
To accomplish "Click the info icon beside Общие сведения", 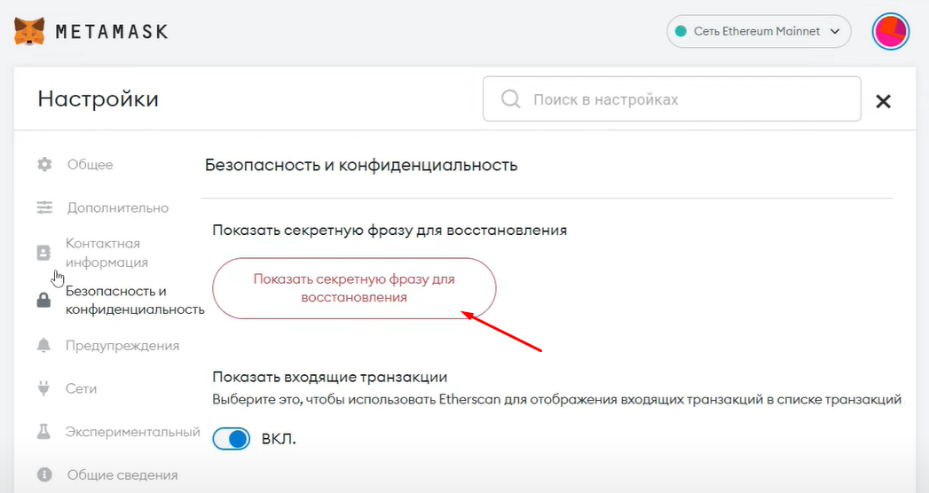I will 44,475.
